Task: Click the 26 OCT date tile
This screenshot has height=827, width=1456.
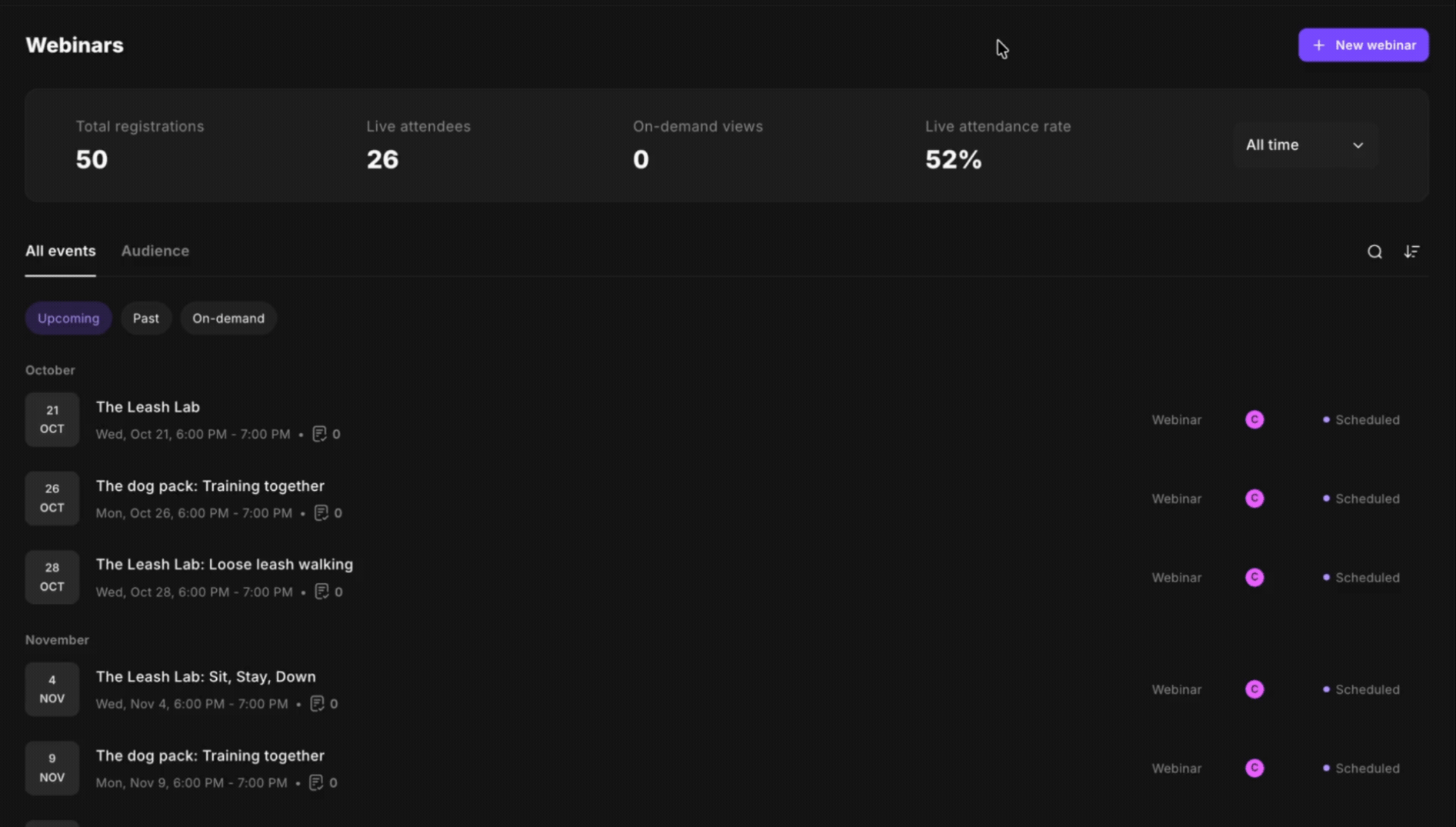Action: pyautogui.click(x=52, y=499)
